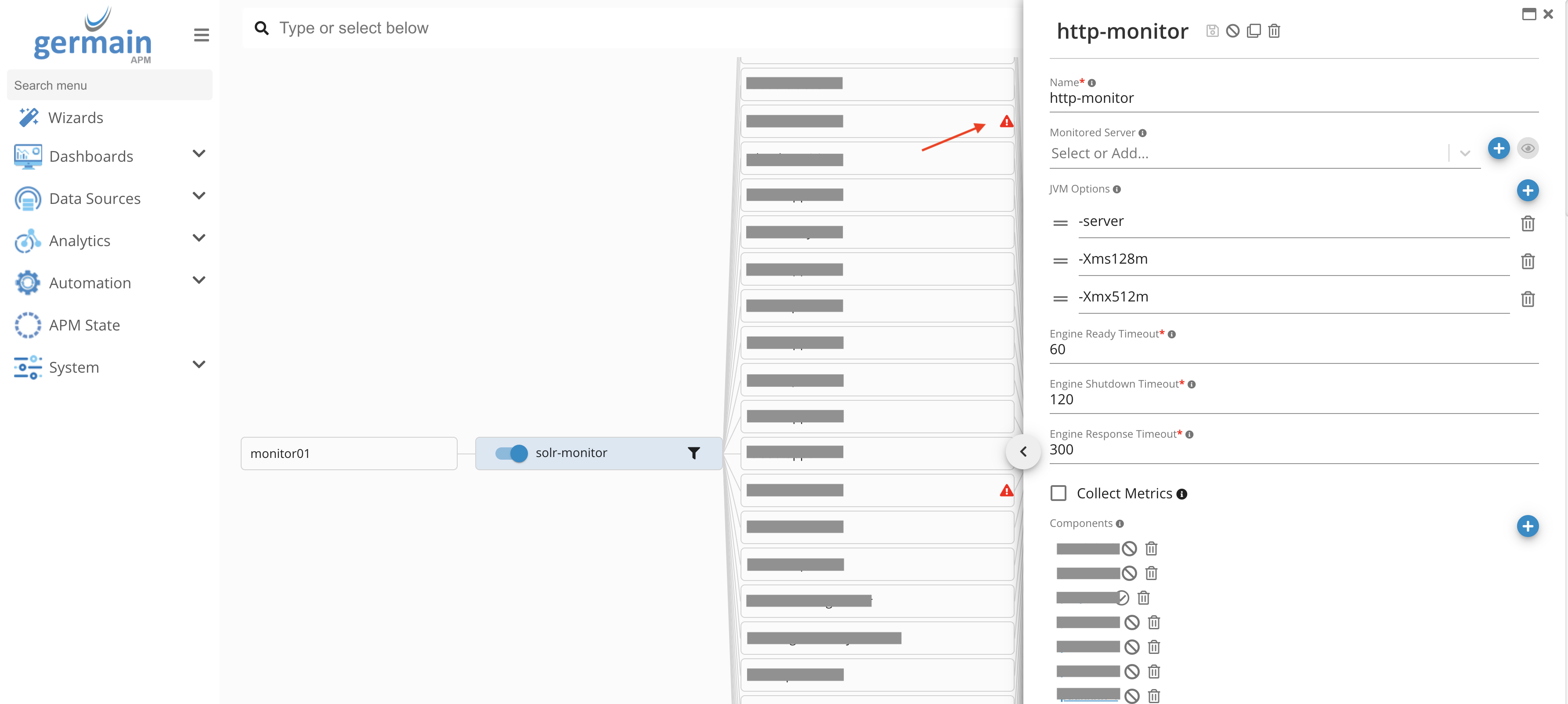Collapse the side panel with arrow button
The width and height of the screenshot is (1568, 704).
tap(1023, 451)
